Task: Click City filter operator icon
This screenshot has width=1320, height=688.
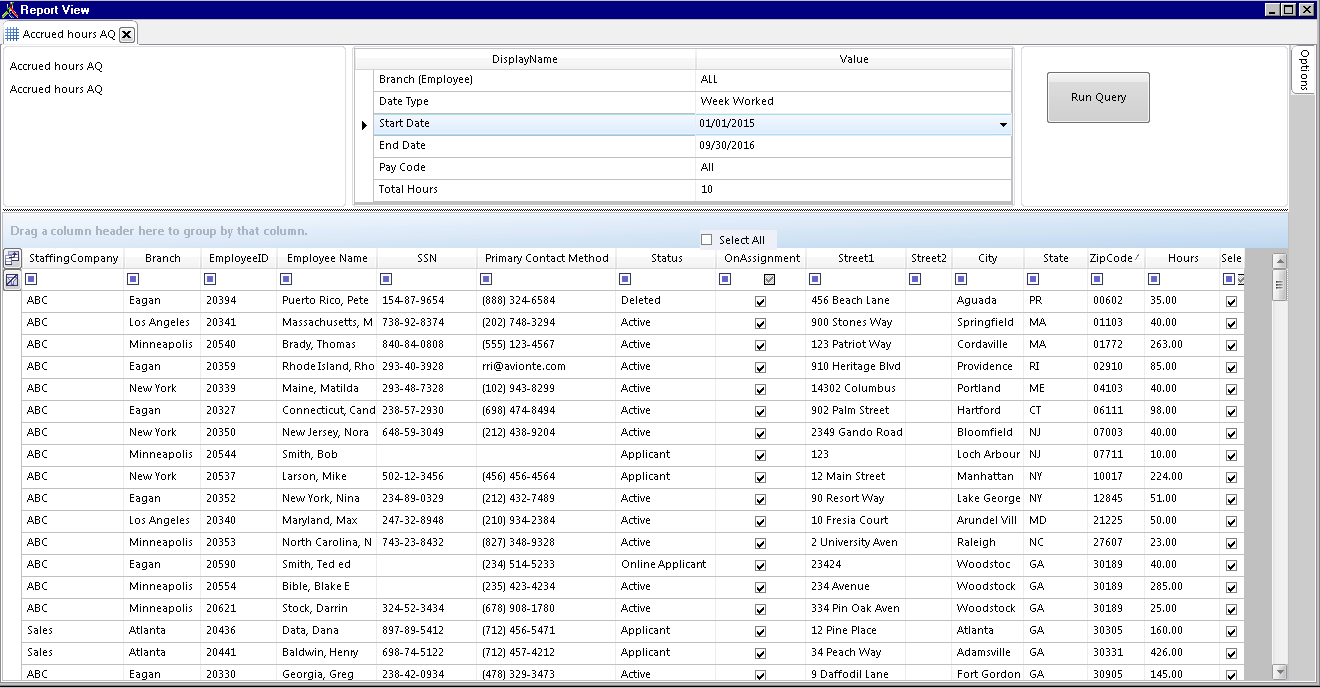Action: (961, 280)
